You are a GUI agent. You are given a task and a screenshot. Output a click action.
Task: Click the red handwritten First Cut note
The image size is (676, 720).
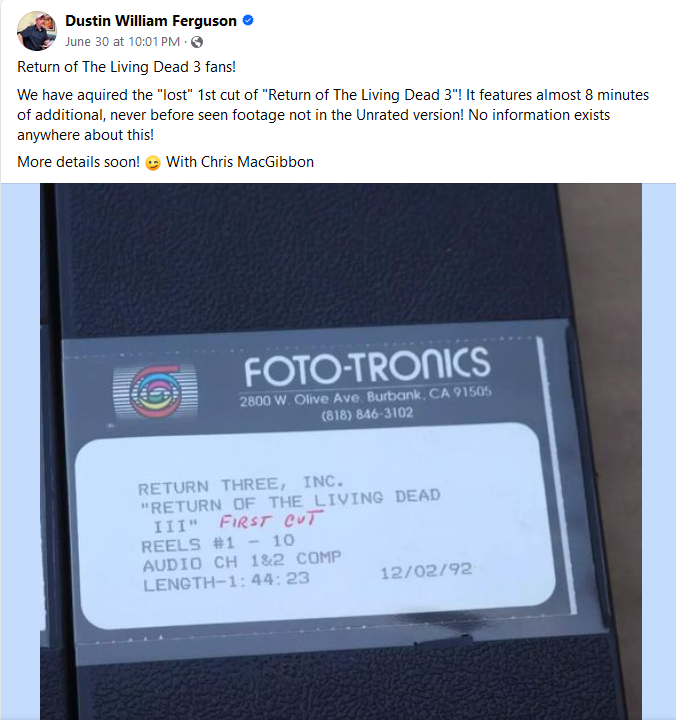pos(272,520)
